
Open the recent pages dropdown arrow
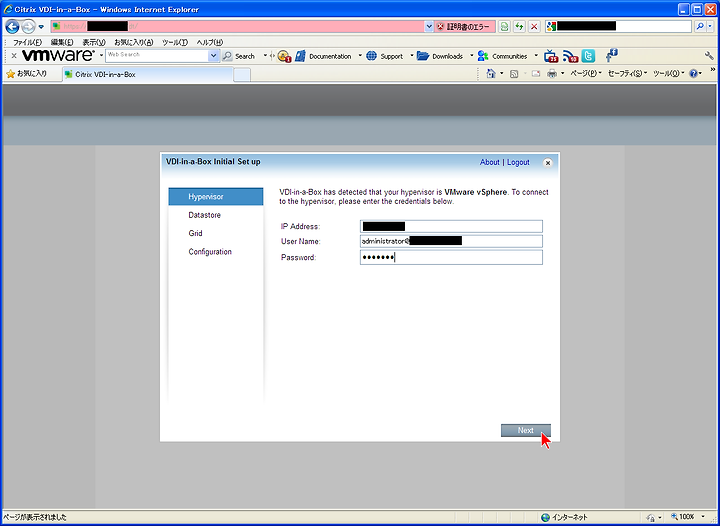pyautogui.click(x=41, y=27)
